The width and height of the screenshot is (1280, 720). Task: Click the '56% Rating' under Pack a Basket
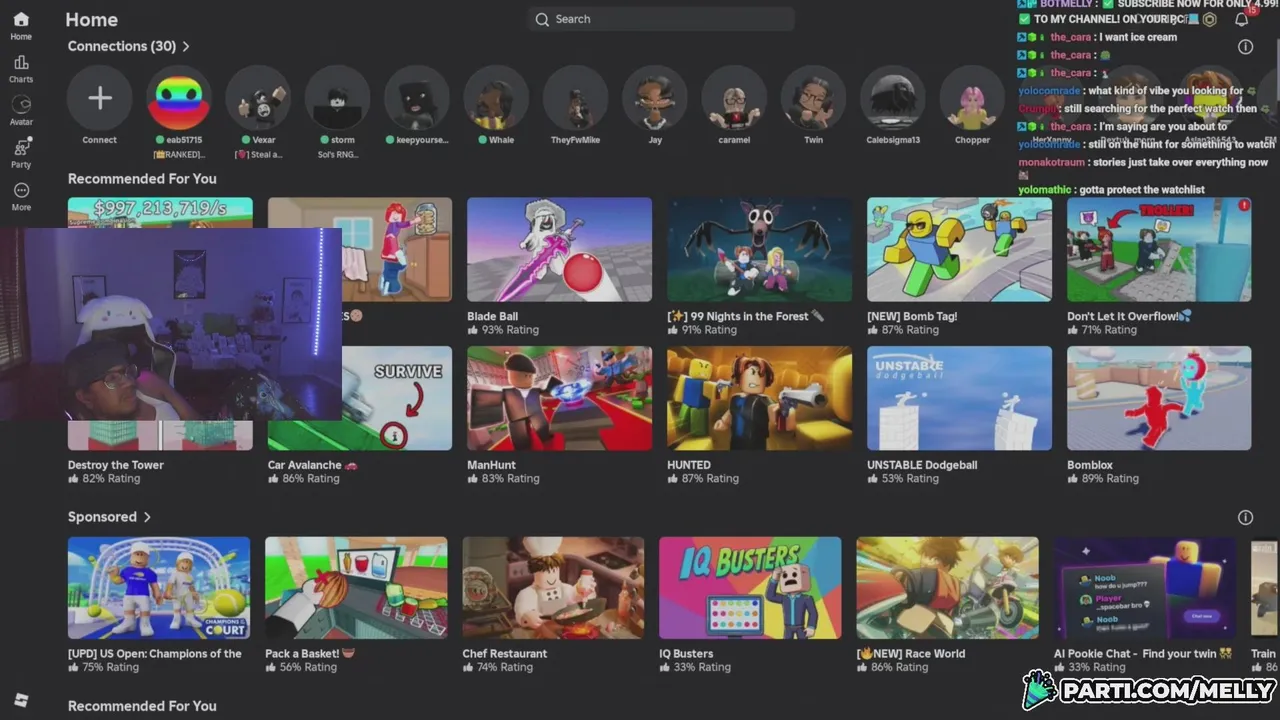[308, 667]
